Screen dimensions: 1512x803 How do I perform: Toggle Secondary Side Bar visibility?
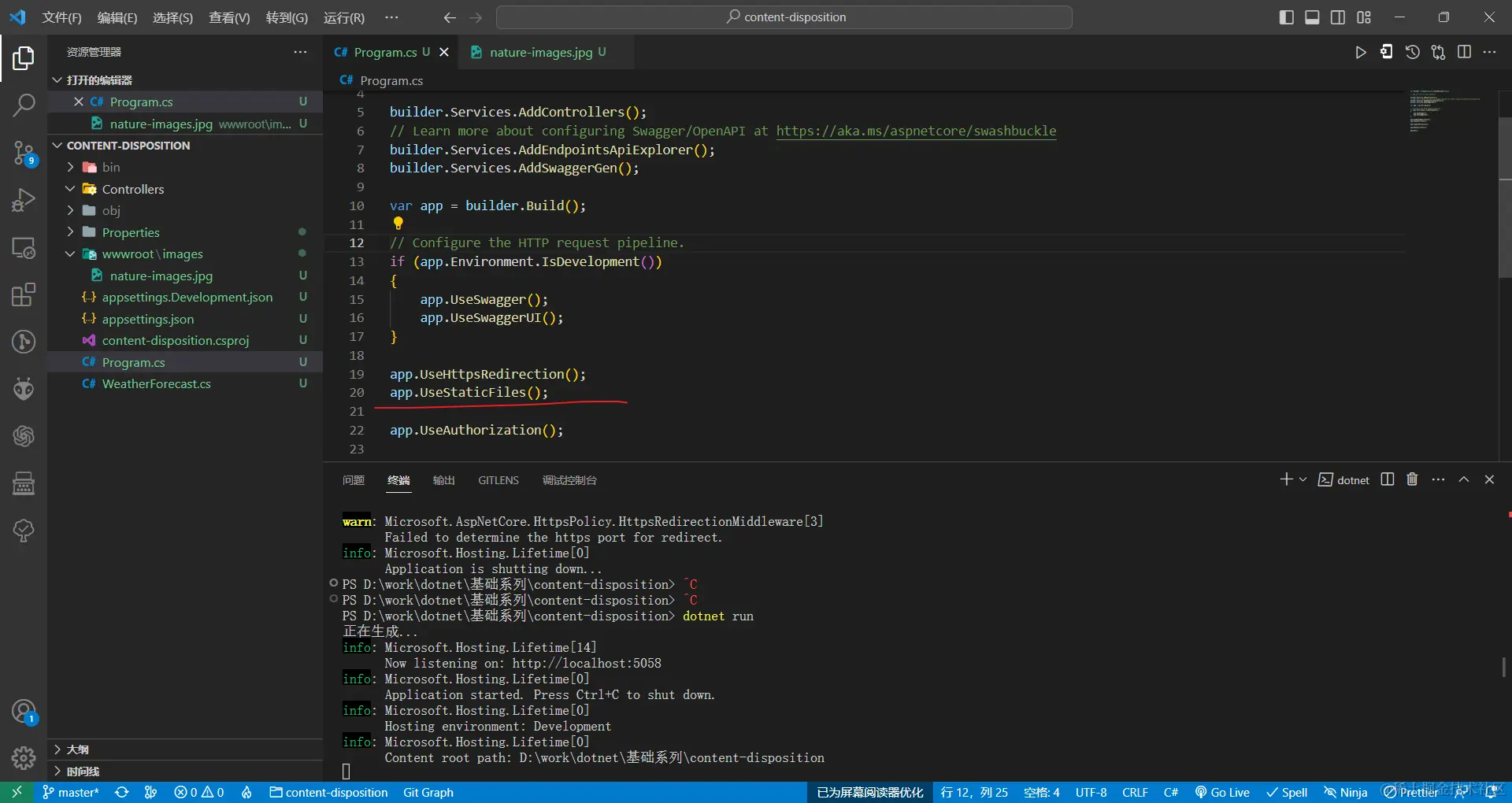(1338, 17)
